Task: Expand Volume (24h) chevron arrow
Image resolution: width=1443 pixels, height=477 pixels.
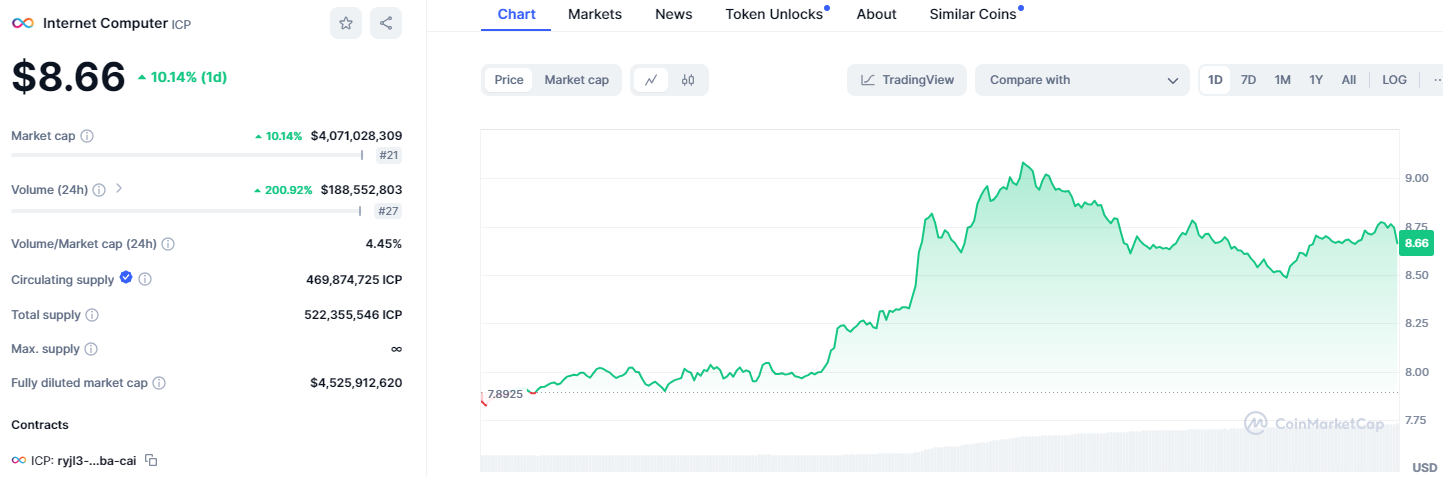Action: tap(119, 188)
